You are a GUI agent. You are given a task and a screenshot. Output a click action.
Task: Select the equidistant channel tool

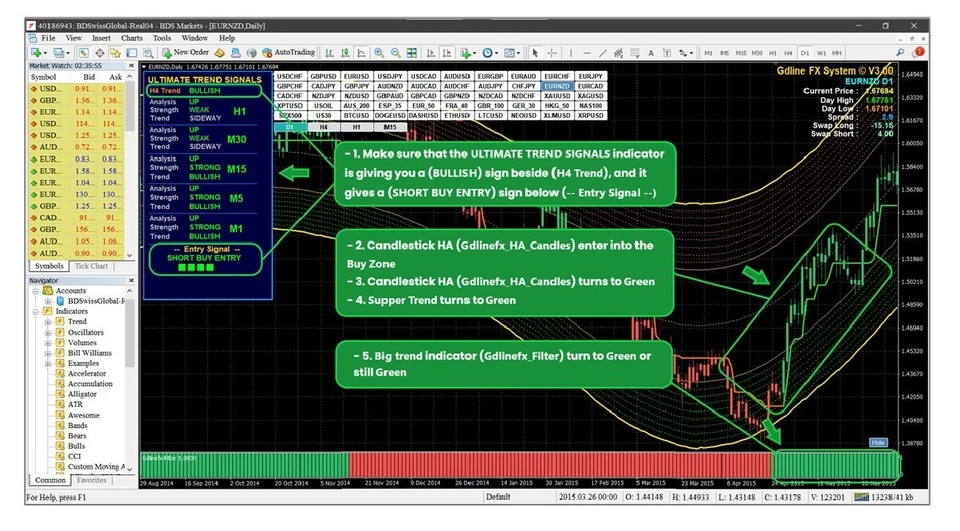pyautogui.click(x=618, y=53)
